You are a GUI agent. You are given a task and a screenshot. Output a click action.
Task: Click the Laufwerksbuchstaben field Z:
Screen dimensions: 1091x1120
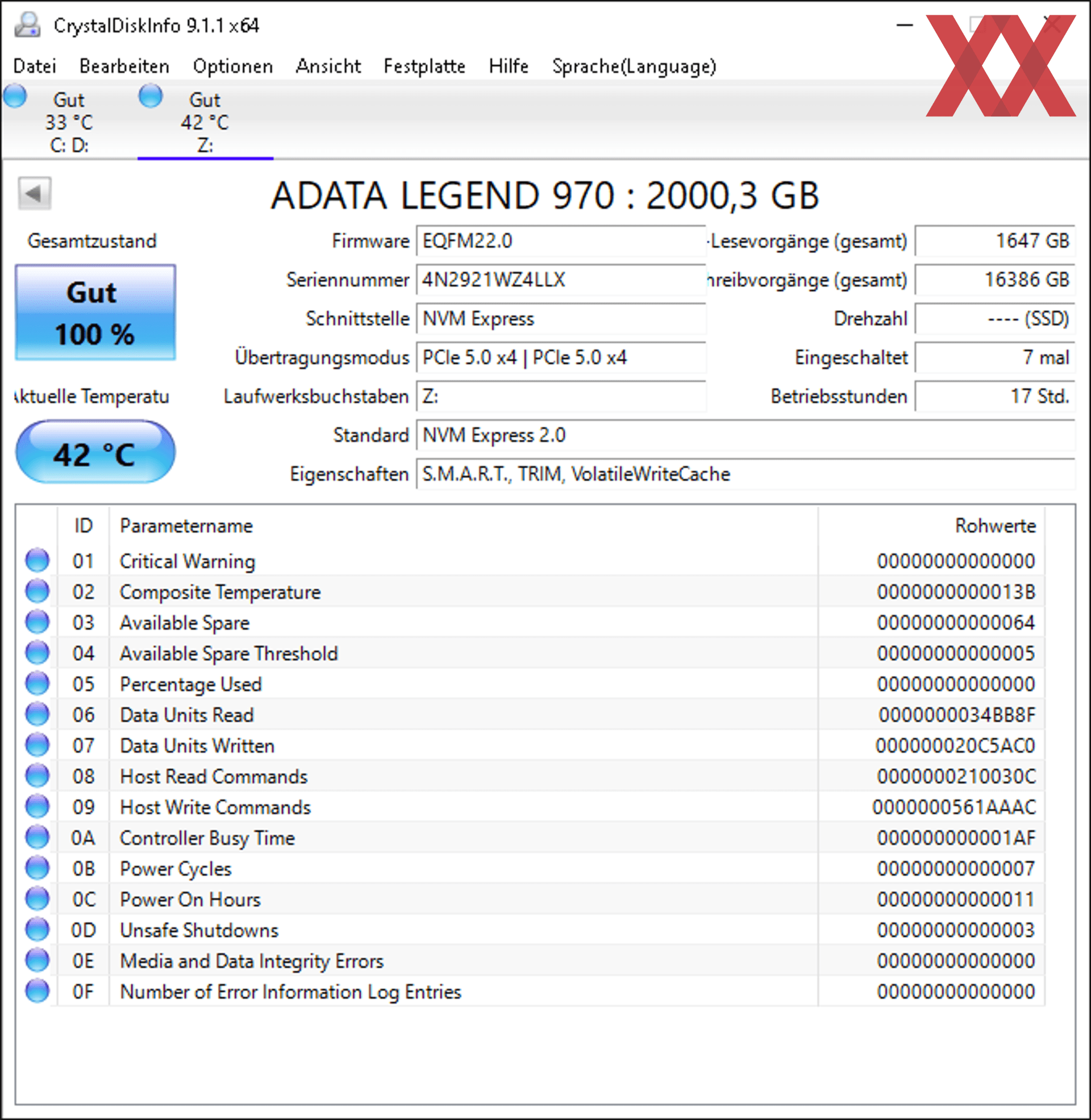tap(561, 397)
